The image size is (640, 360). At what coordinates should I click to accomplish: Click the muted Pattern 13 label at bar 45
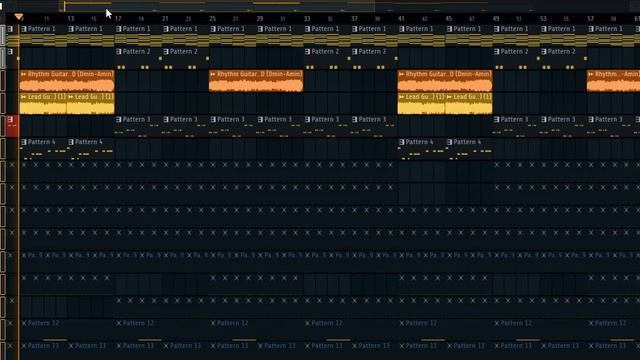[x=469, y=346]
